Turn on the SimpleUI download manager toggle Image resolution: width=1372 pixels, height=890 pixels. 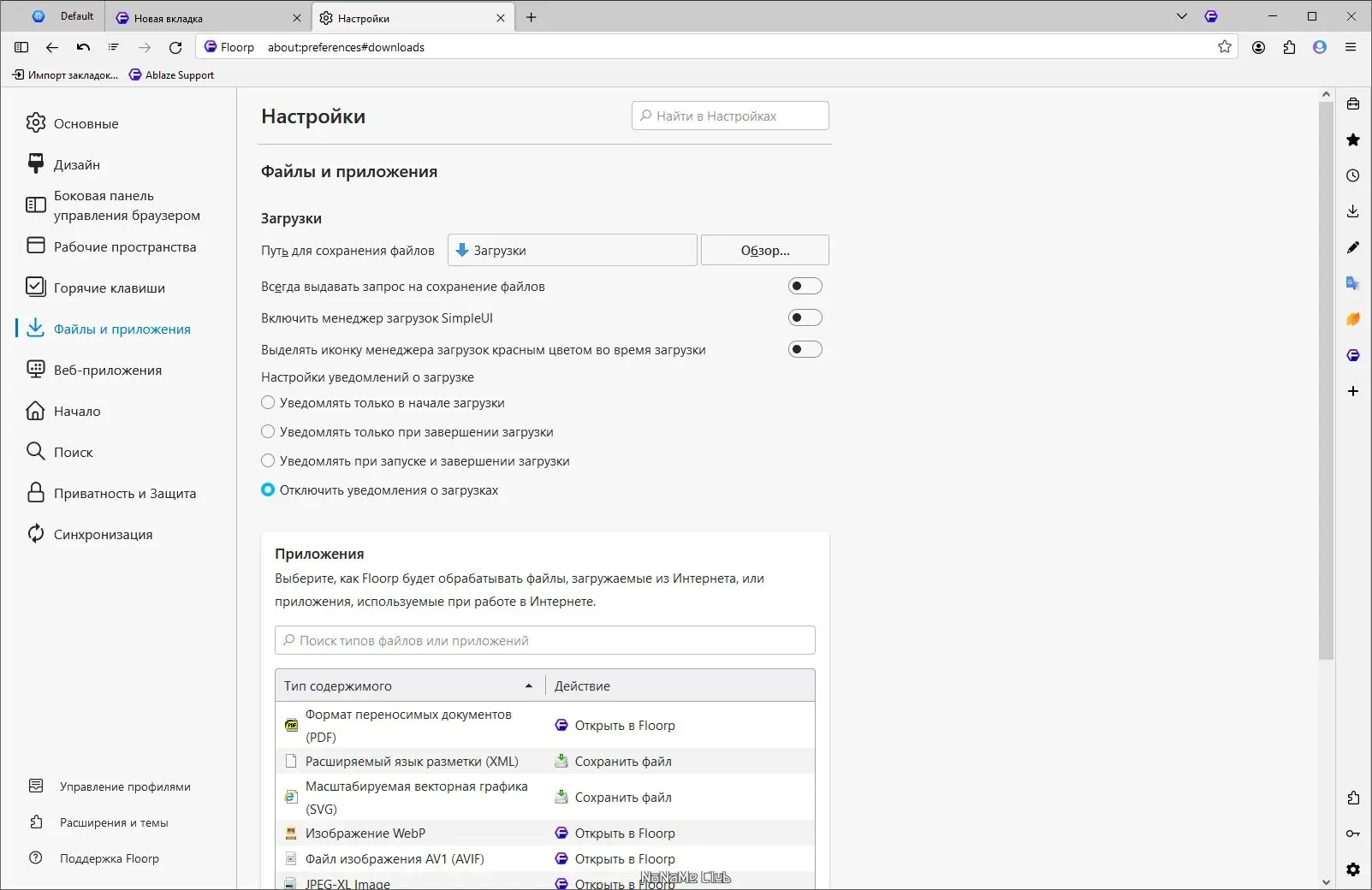[805, 317]
